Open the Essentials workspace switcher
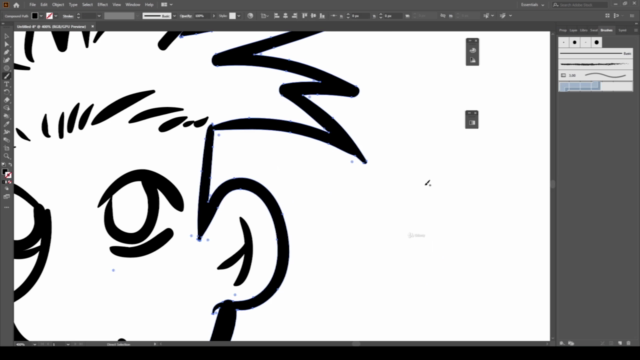Screen dimensions: 640x360 pos(532,5)
